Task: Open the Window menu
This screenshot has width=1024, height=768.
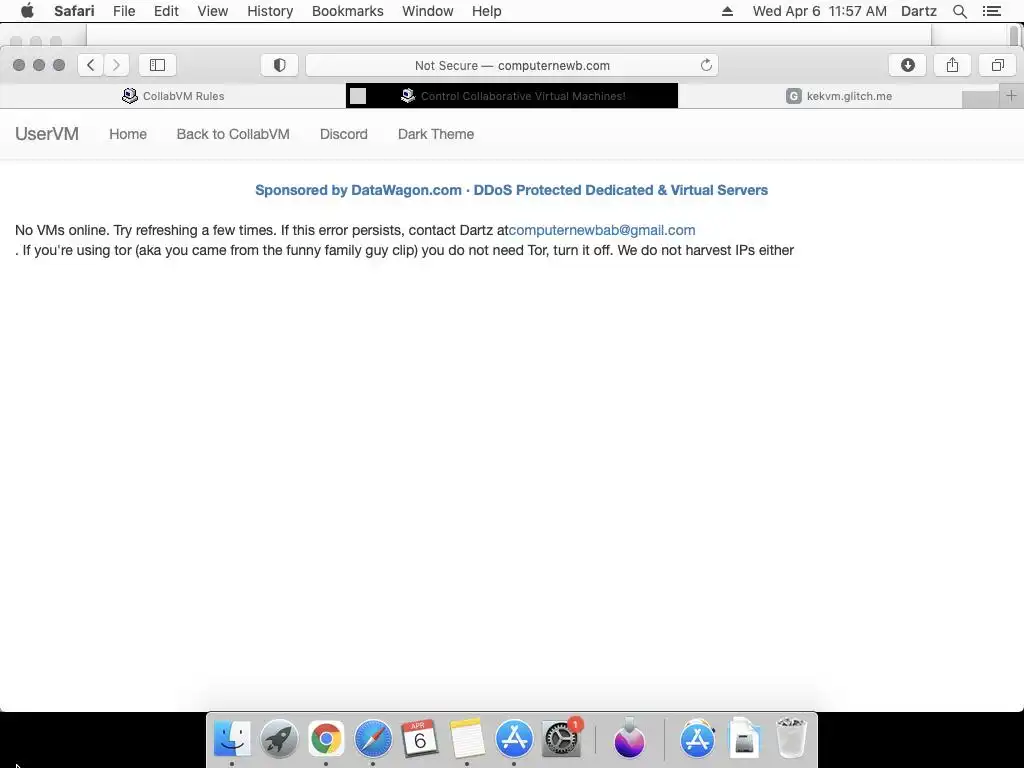Action: point(427,11)
